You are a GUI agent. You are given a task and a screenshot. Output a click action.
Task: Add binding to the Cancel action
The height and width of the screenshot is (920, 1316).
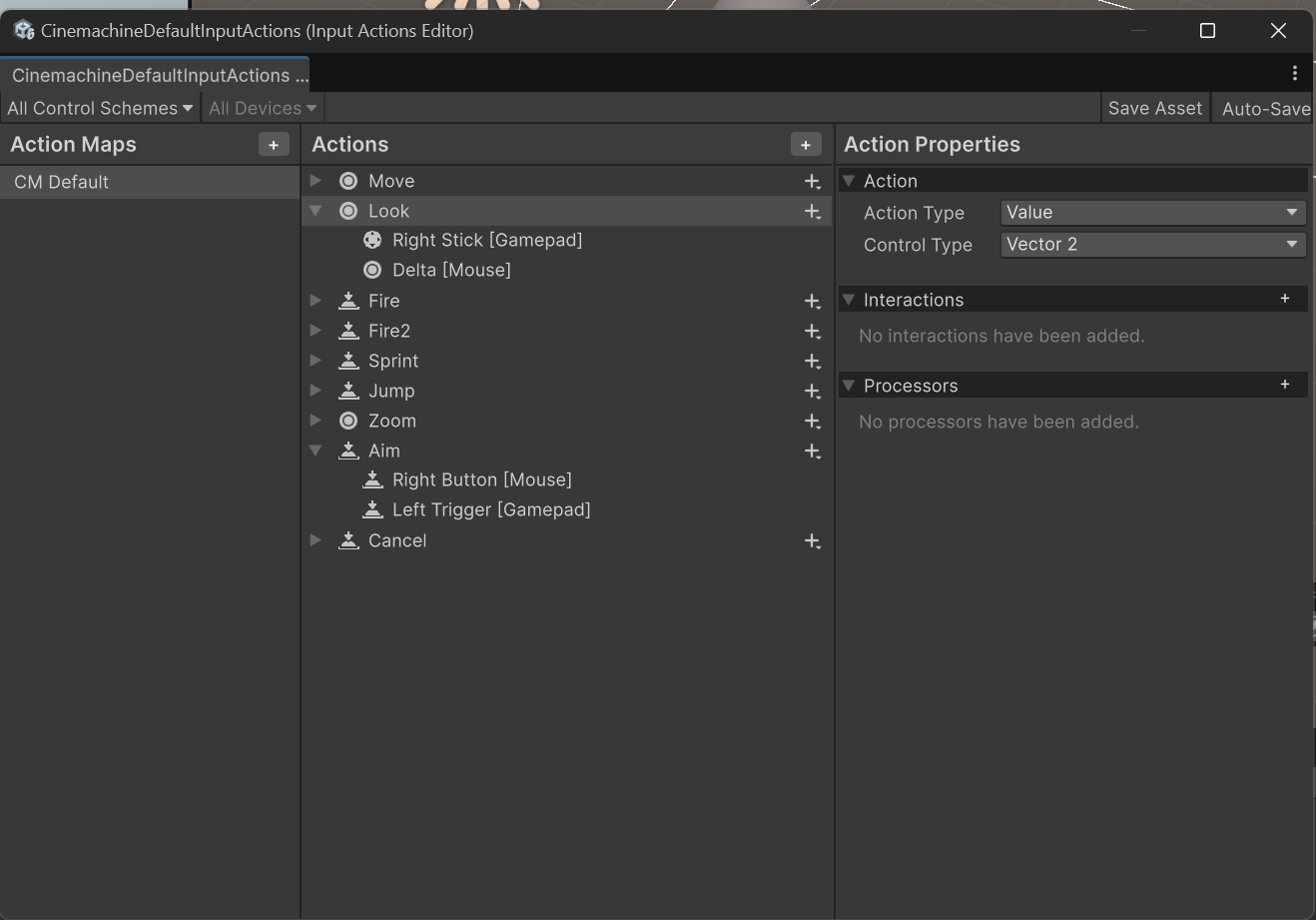(x=812, y=541)
